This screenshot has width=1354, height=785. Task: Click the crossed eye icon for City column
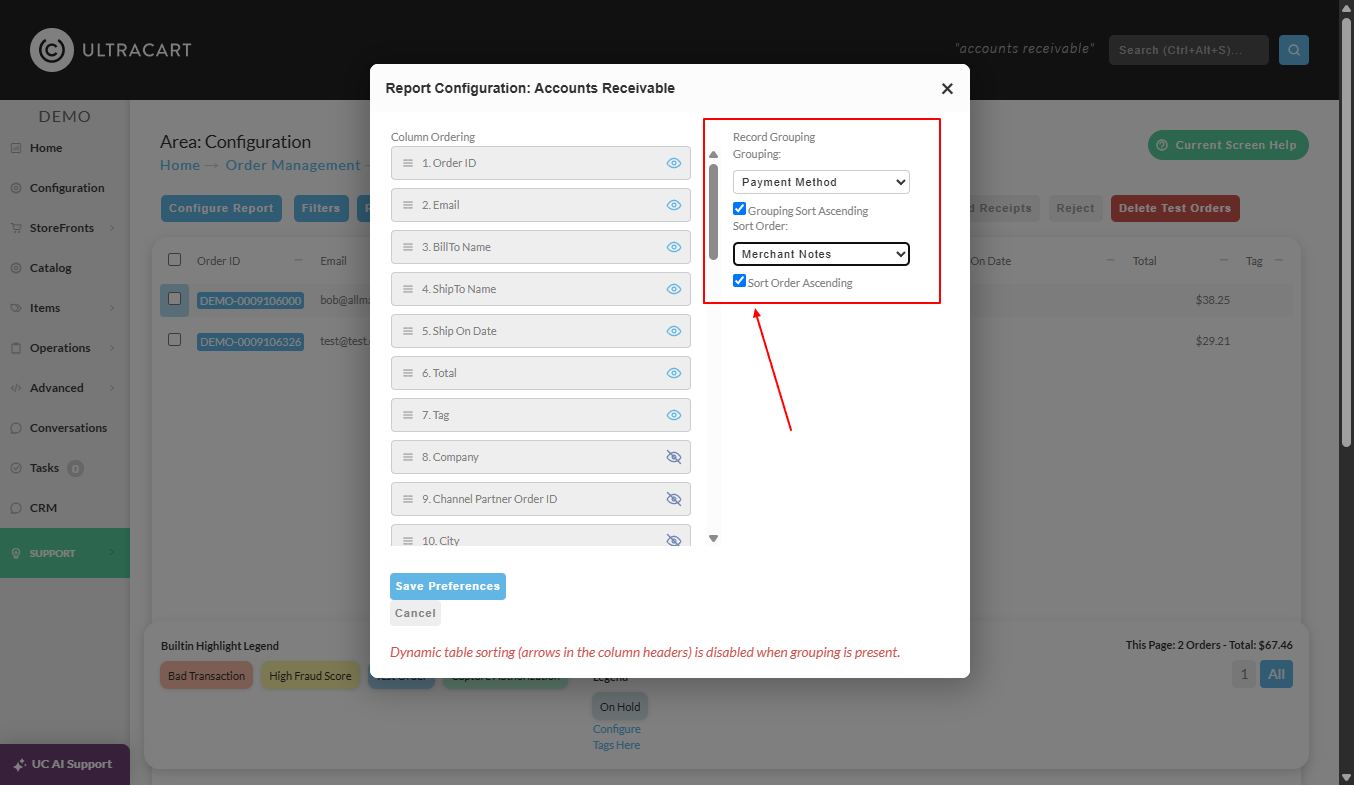(x=674, y=540)
